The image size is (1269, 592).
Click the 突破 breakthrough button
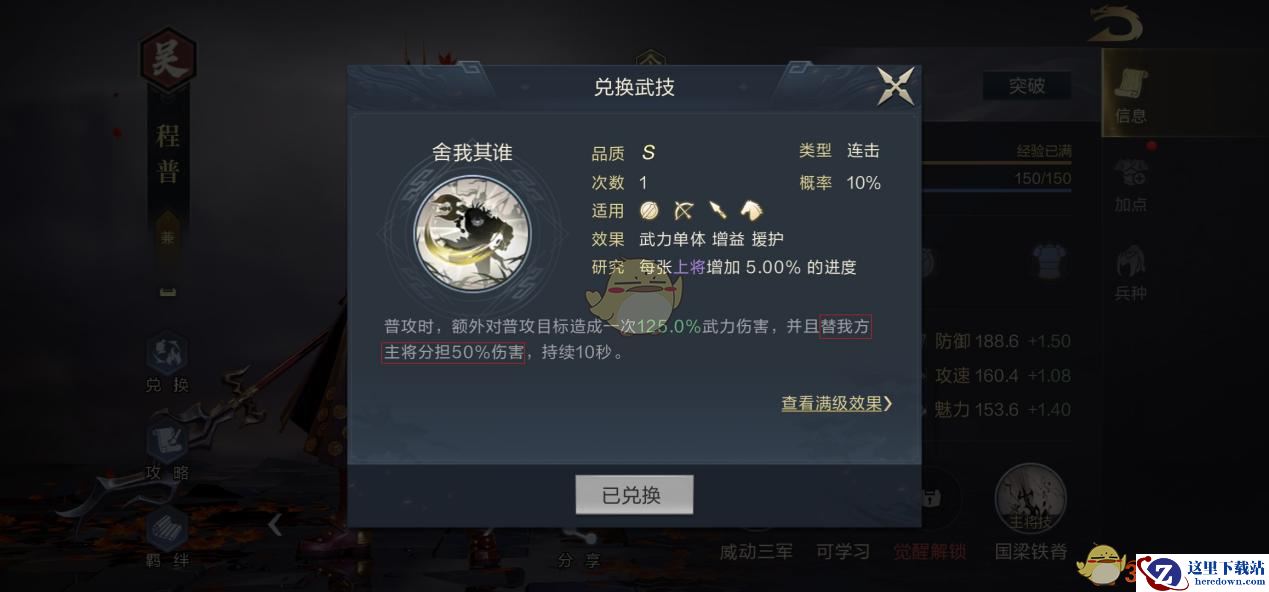coord(1026,86)
